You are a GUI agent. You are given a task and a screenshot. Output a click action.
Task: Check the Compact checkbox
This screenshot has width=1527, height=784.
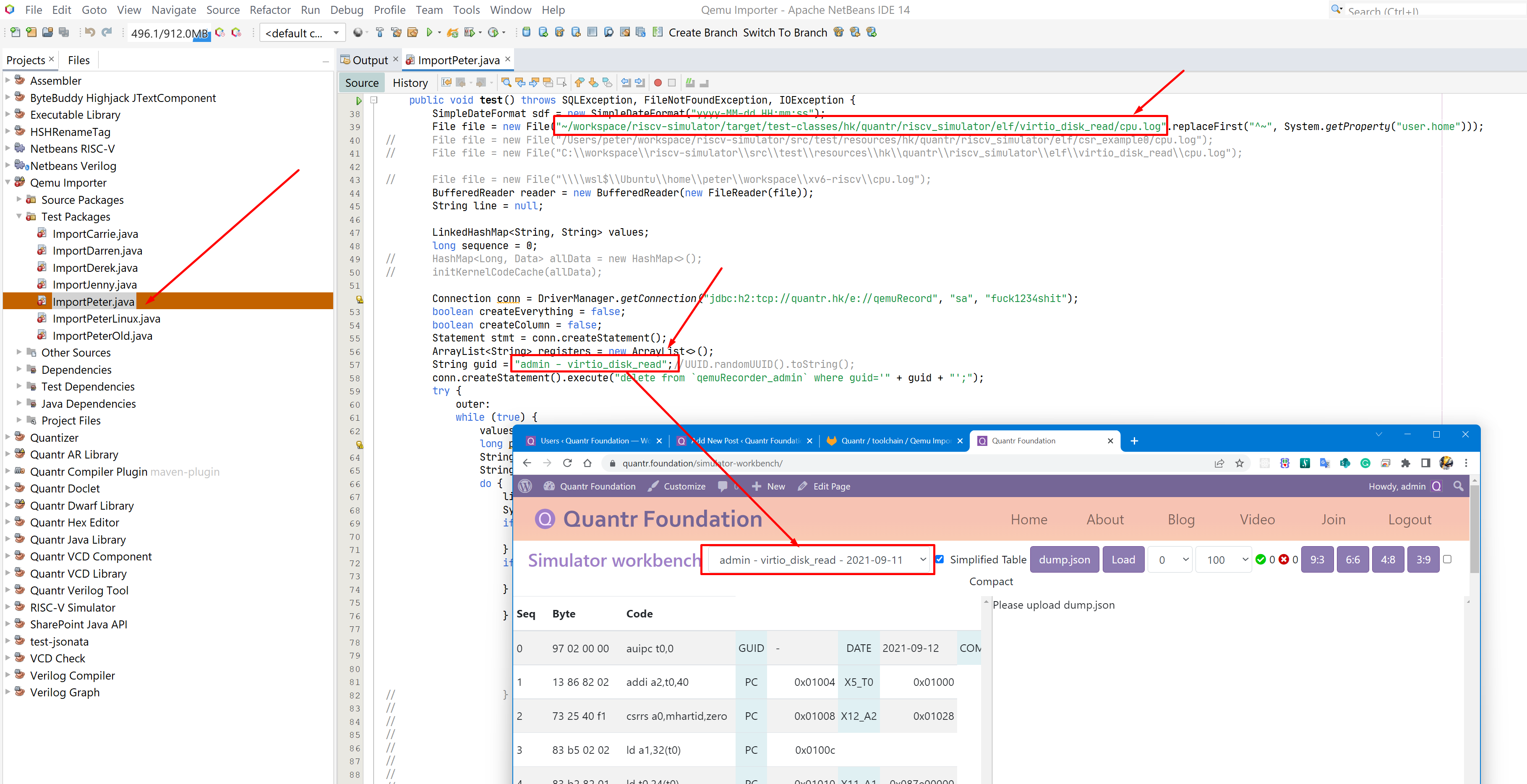[1447, 559]
